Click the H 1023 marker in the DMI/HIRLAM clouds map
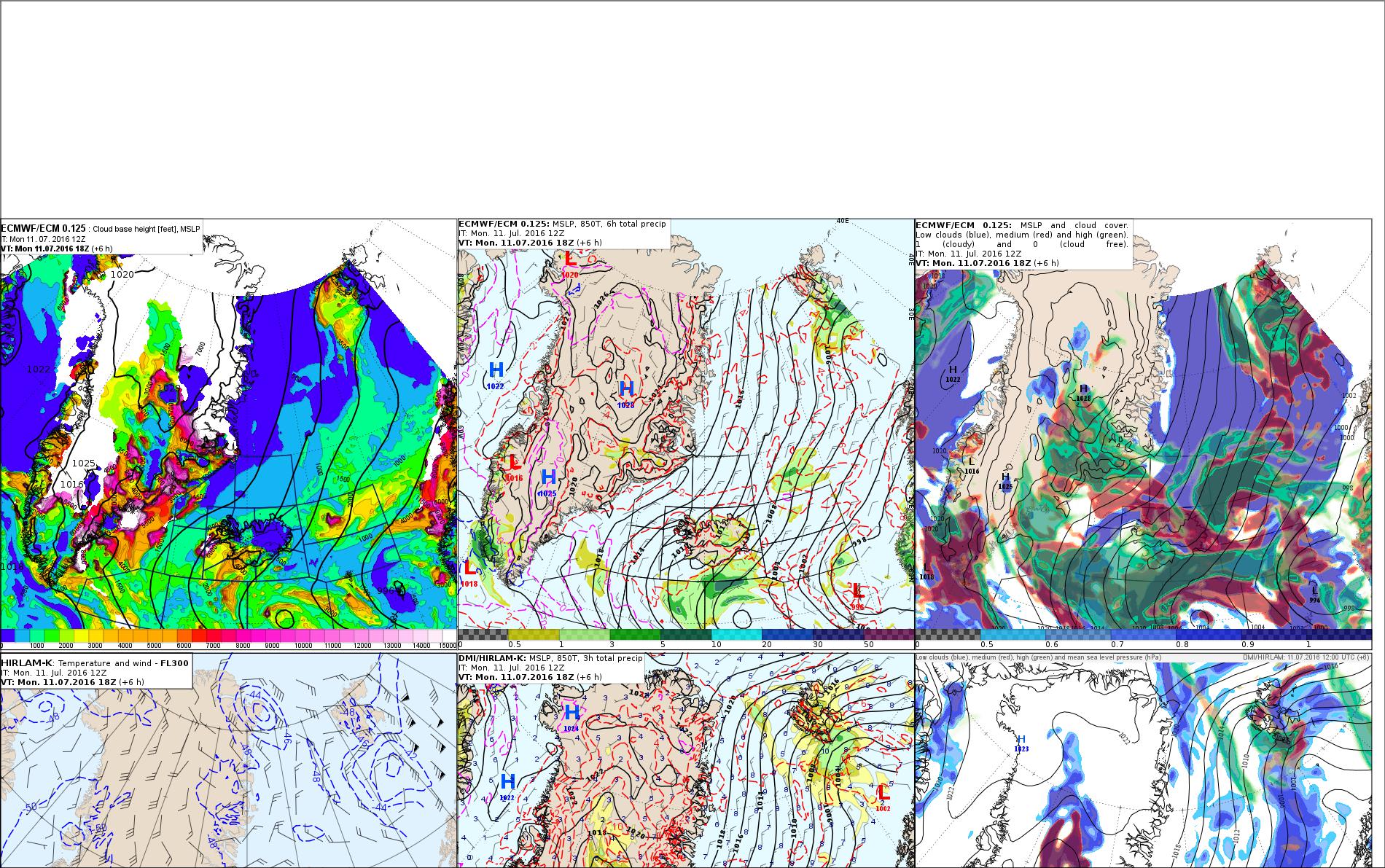The height and width of the screenshot is (868, 1385). pos(1021,743)
